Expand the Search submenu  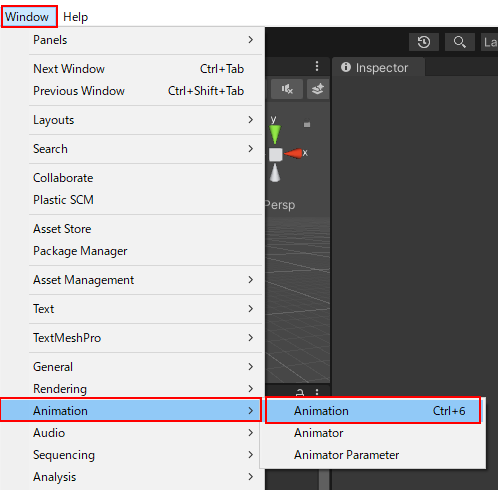pyautogui.click(x=132, y=149)
